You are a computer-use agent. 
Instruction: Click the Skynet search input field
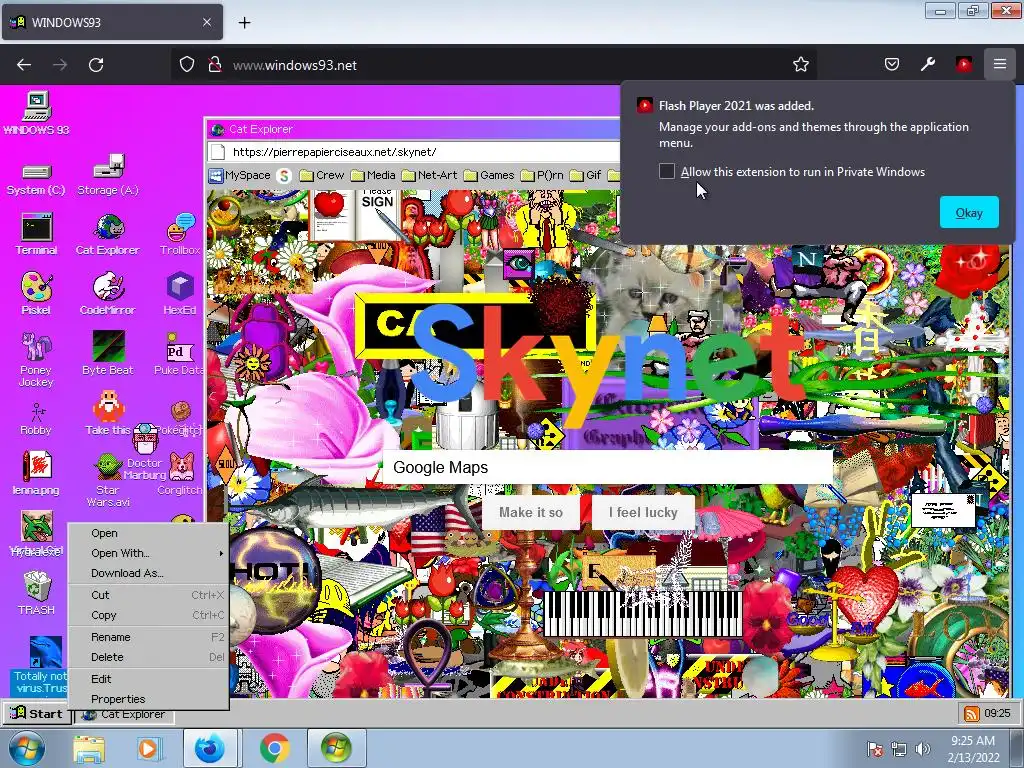607,468
